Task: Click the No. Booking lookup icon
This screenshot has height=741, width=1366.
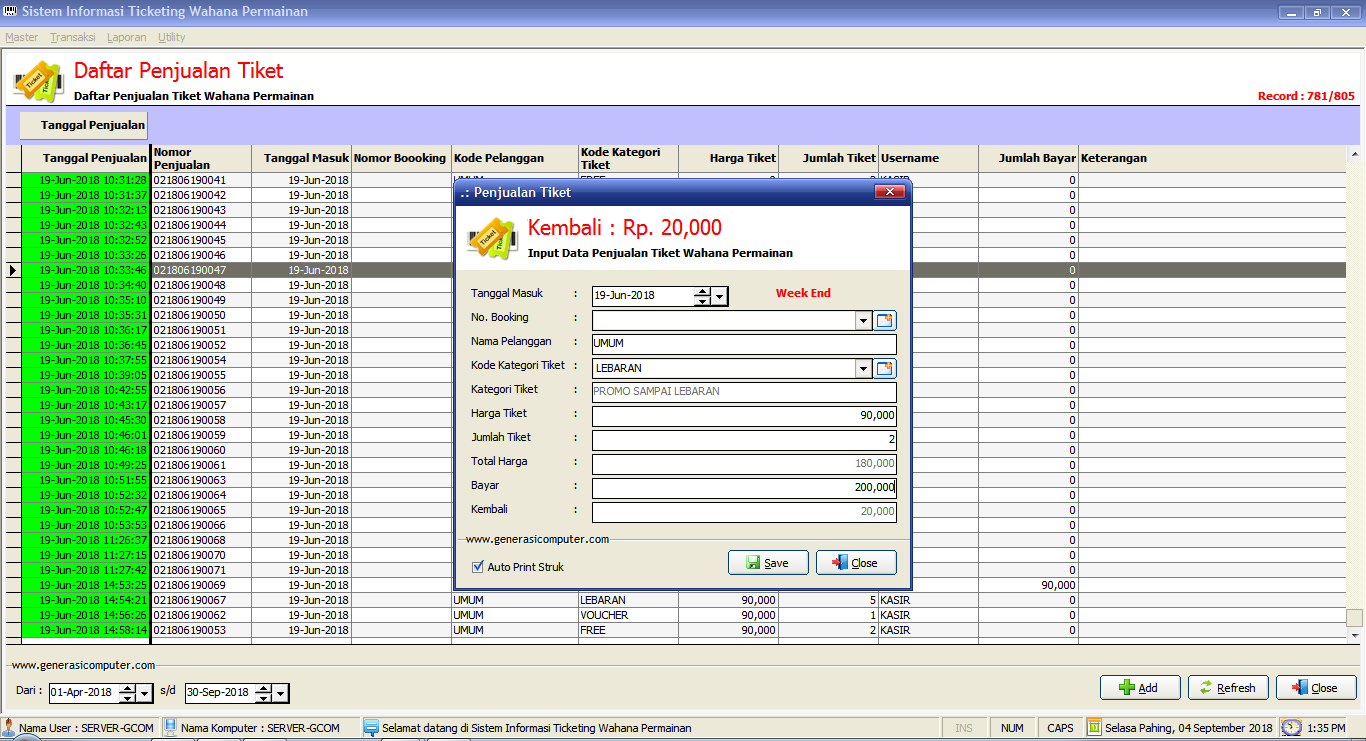Action: [886, 320]
